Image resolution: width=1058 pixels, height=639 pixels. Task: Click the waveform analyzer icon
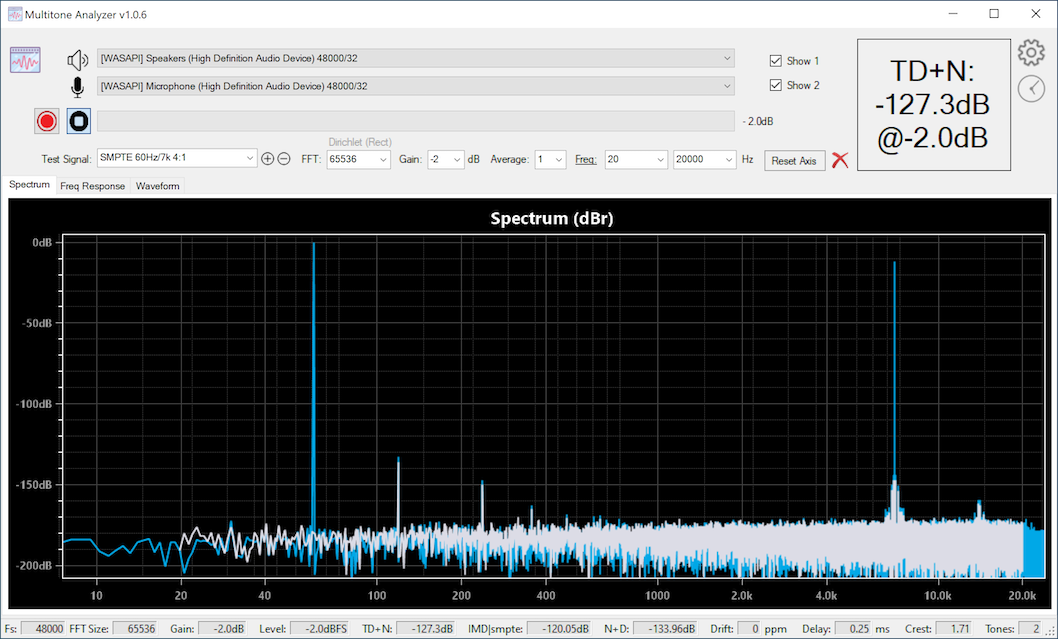tap(25, 60)
